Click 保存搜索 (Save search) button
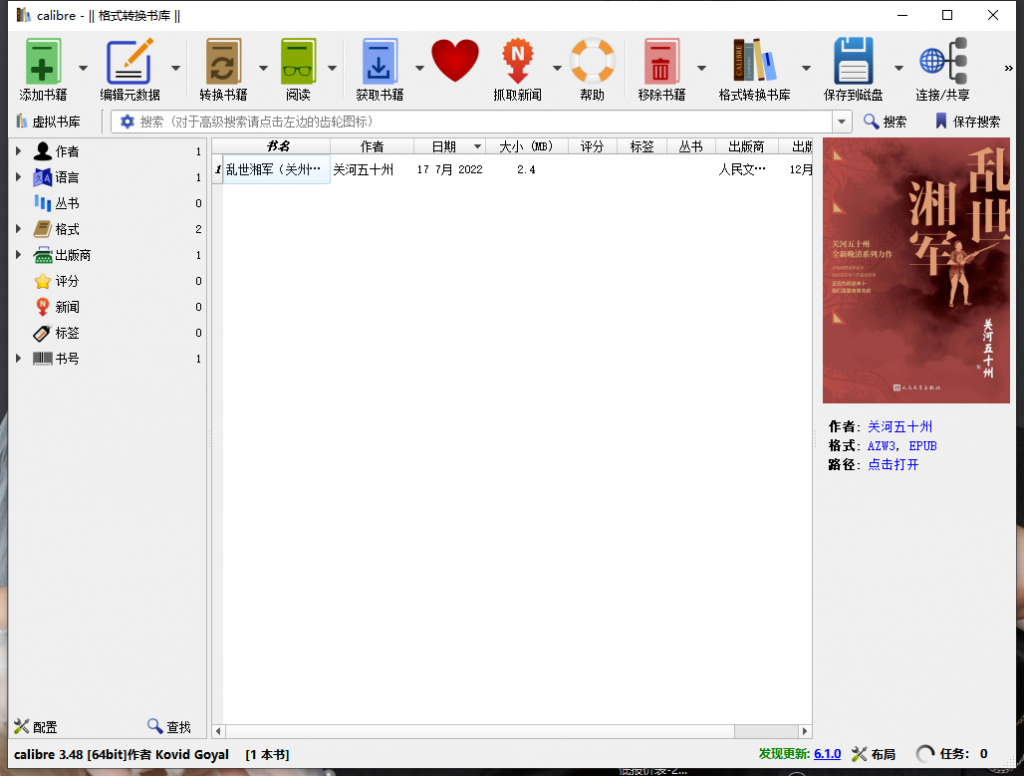 click(x=968, y=121)
